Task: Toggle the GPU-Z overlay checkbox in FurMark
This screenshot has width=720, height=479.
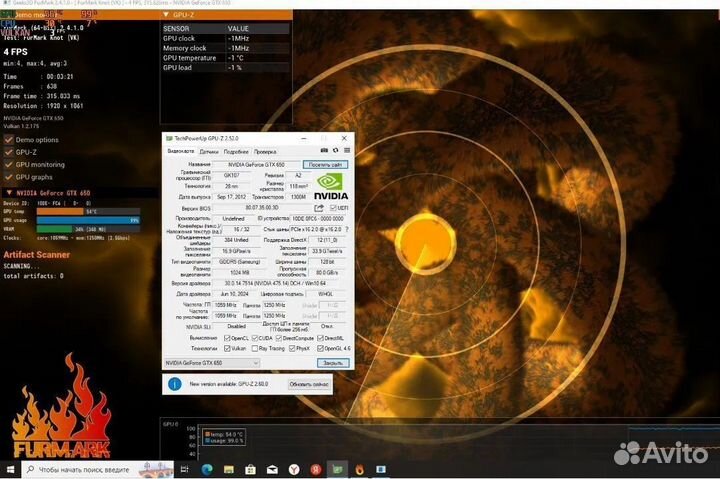Action: click(8, 152)
